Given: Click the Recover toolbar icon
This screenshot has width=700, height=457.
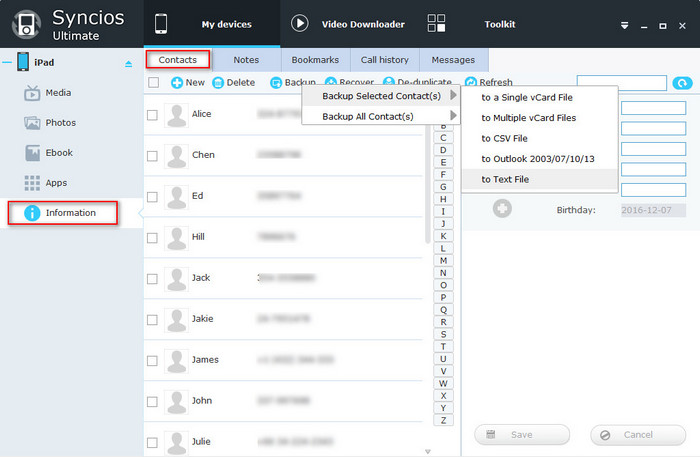Looking at the screenshot, I should tap(331, 82).
